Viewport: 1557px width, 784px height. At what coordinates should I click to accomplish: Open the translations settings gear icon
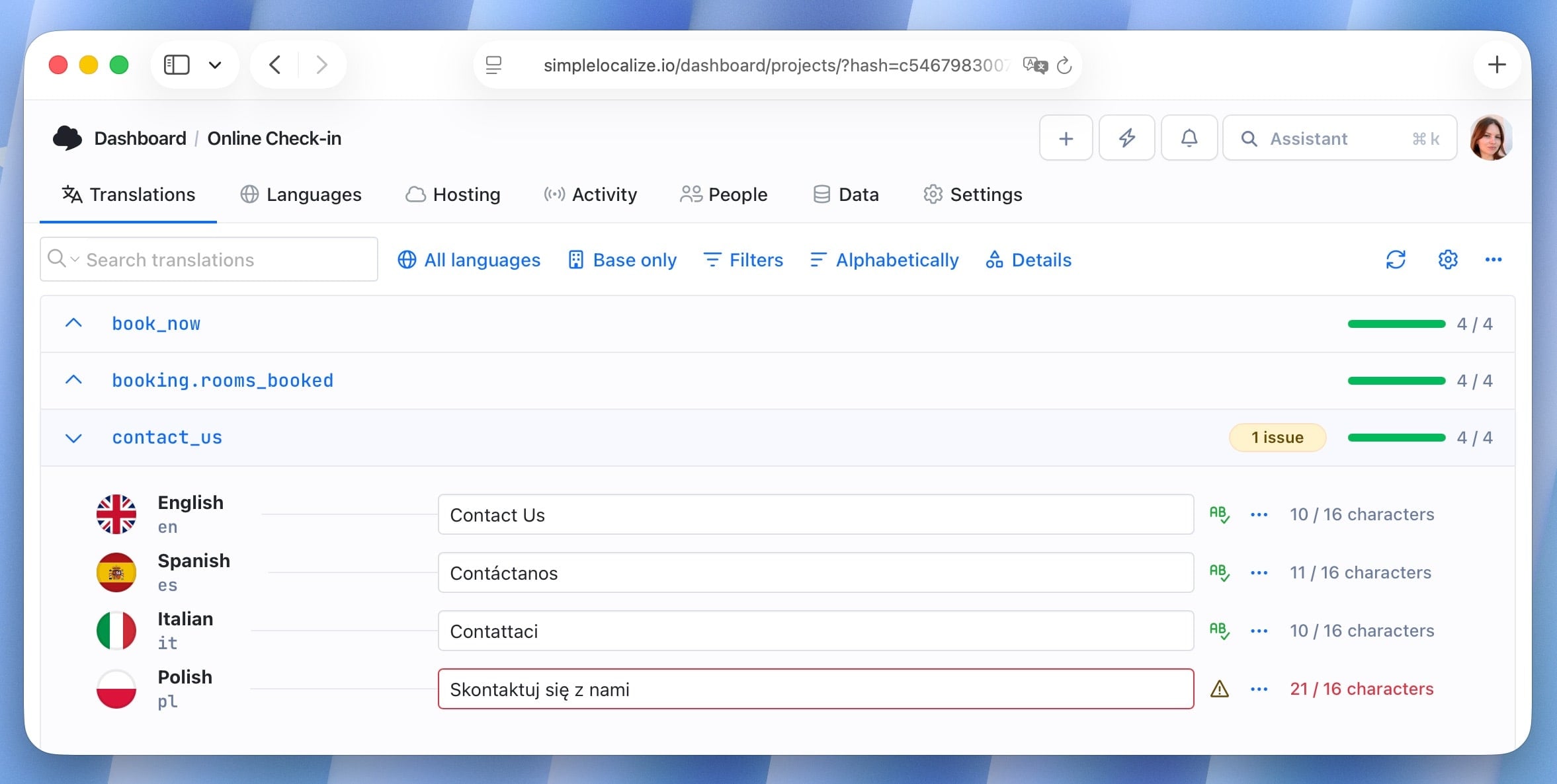click(1448, 259)
